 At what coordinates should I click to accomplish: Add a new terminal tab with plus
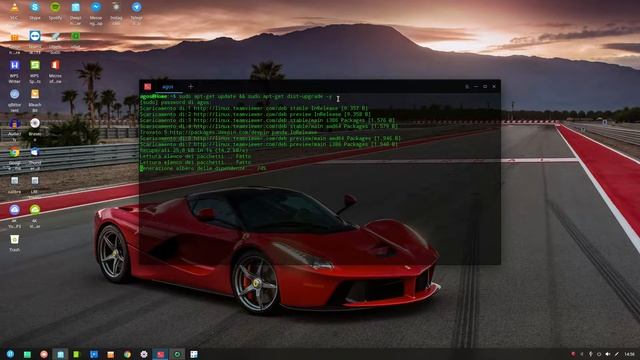pyautogui.click(x=191, y=87)
